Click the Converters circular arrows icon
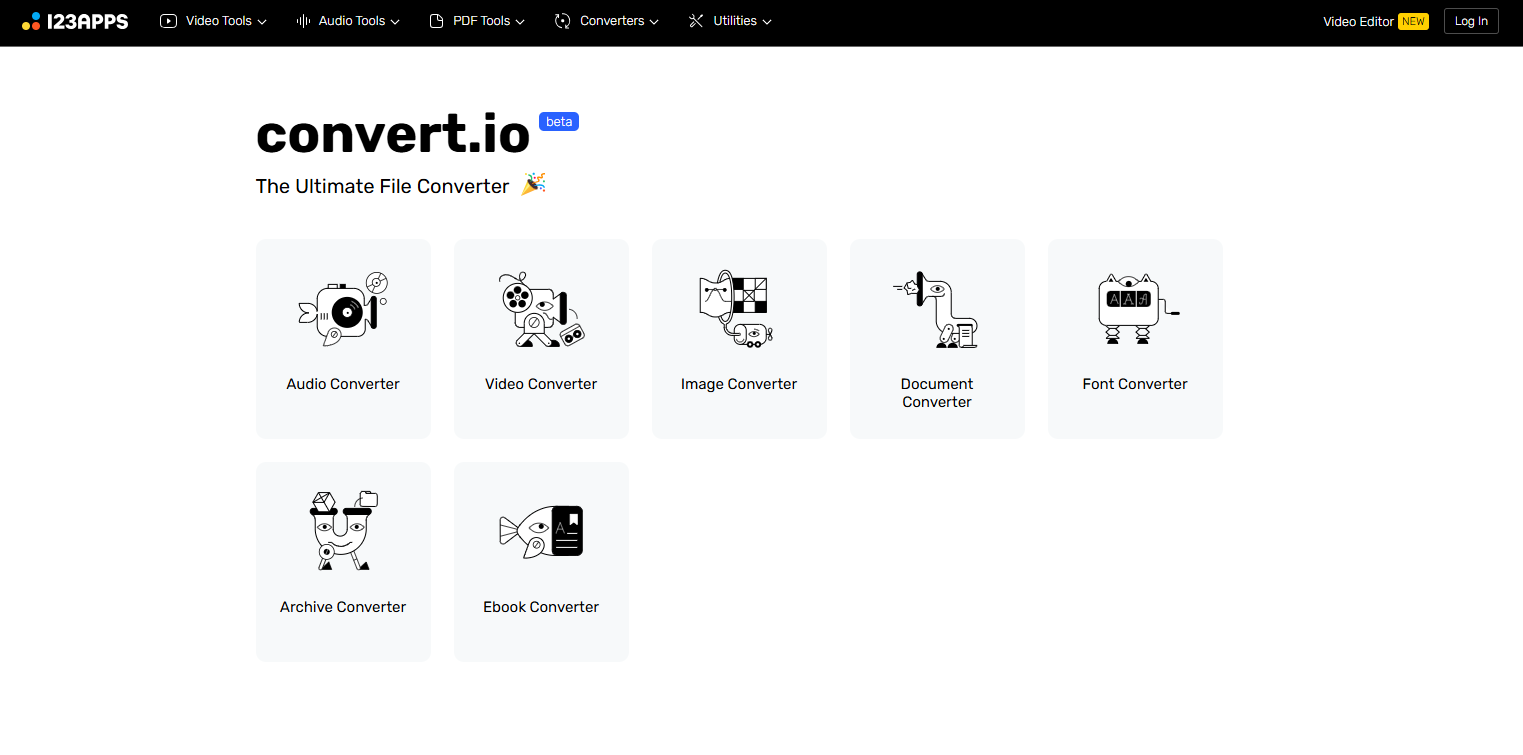1523x755 pixels. click(562, 21)
